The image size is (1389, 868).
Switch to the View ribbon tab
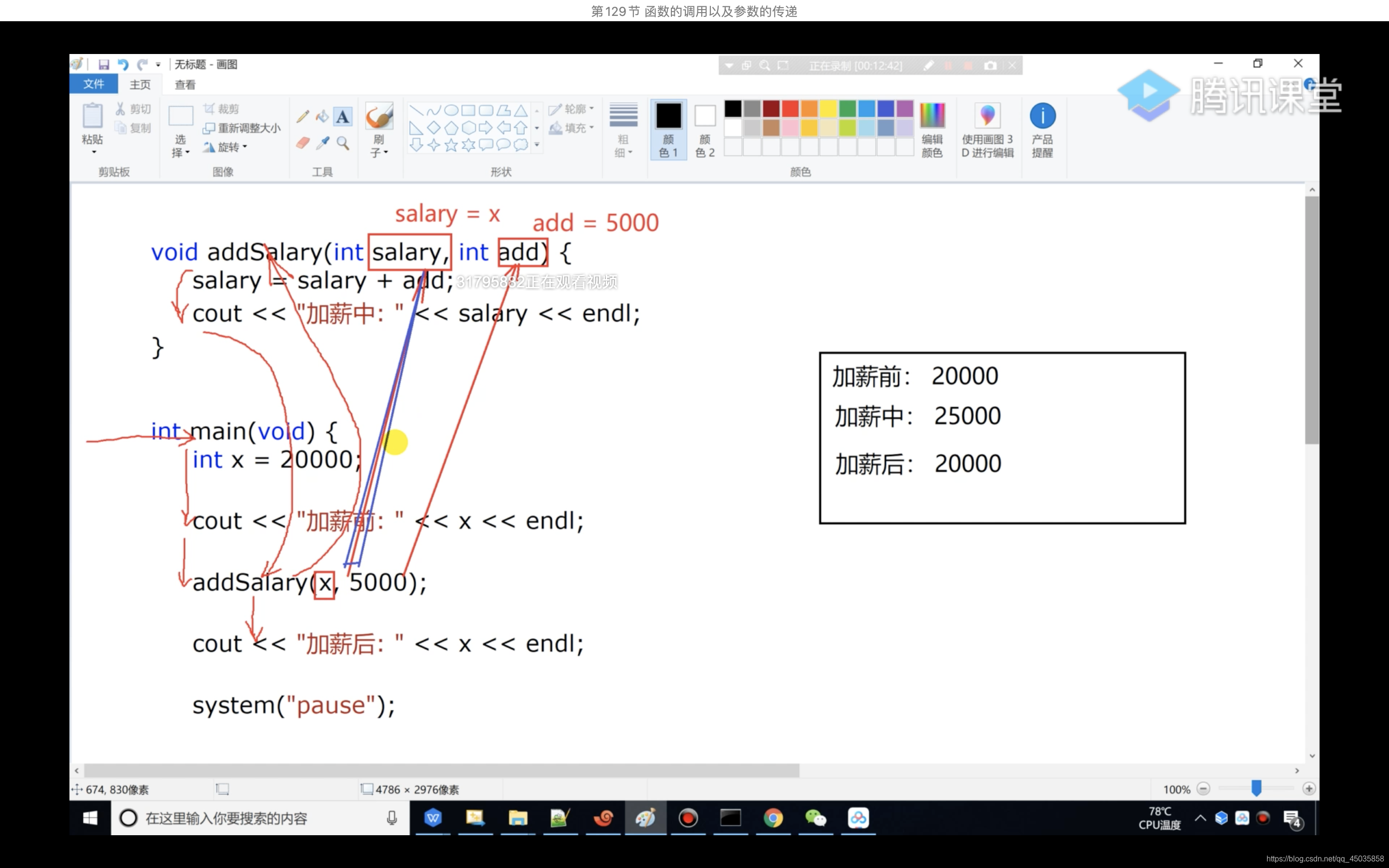[x=185, y=84]
